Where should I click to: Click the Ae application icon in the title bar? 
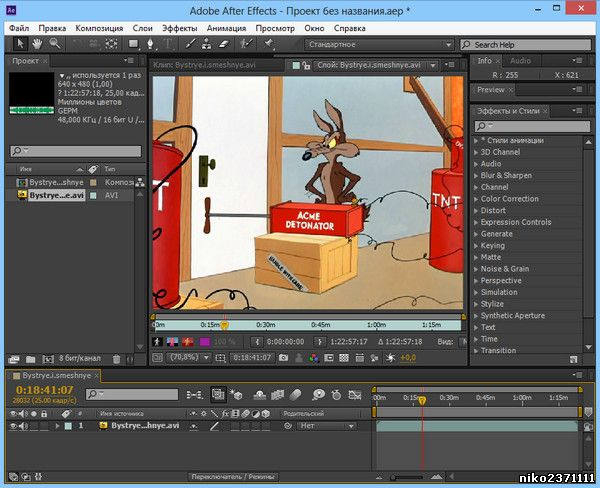tap(11, 9)
